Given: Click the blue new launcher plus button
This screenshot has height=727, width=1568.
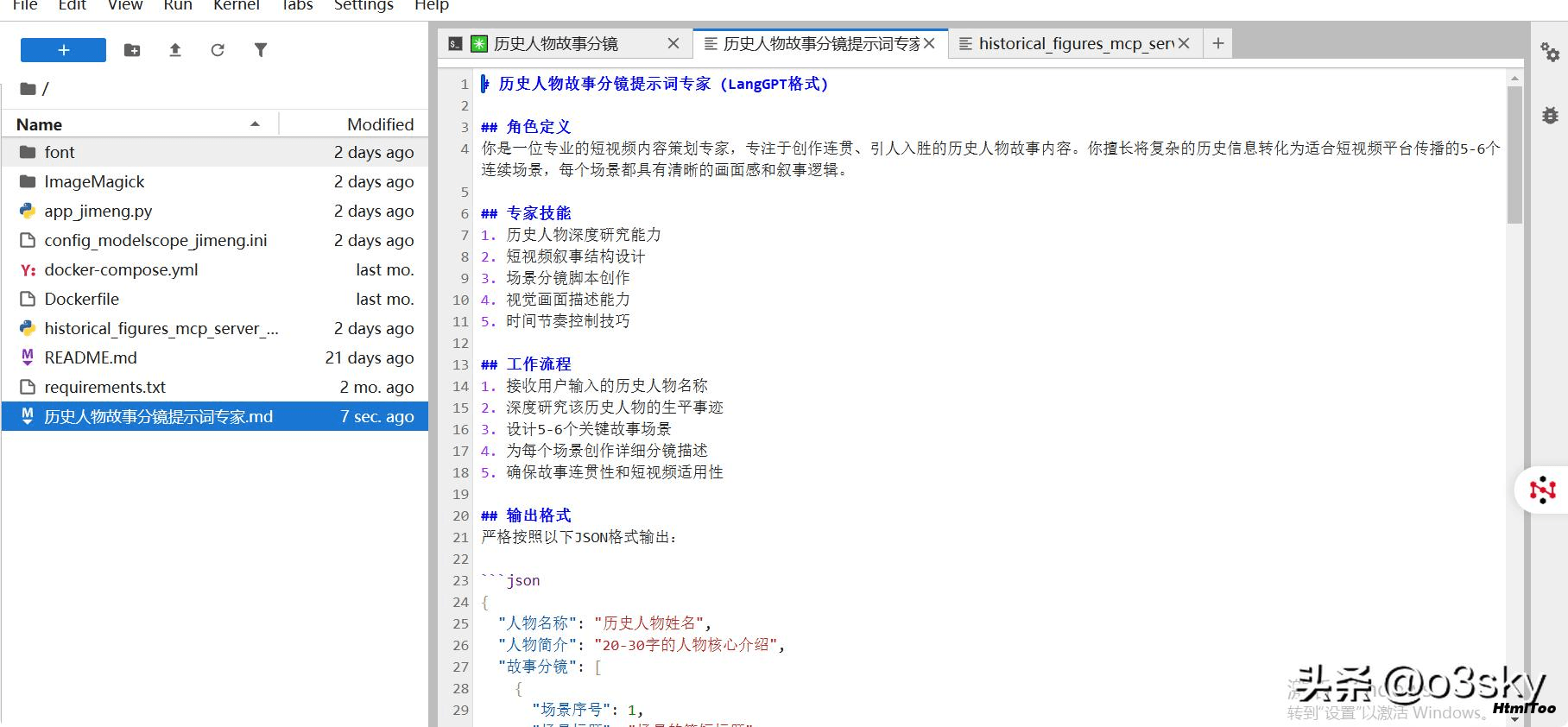Looking at the screenshot, I should click(x=63, y=50).
